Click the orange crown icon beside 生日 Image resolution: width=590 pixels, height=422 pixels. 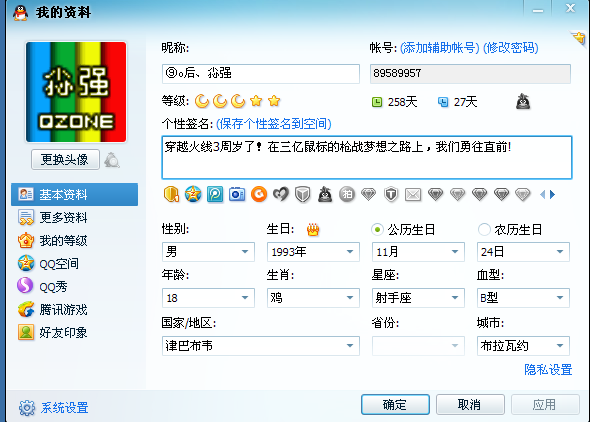tap(313, 229)
